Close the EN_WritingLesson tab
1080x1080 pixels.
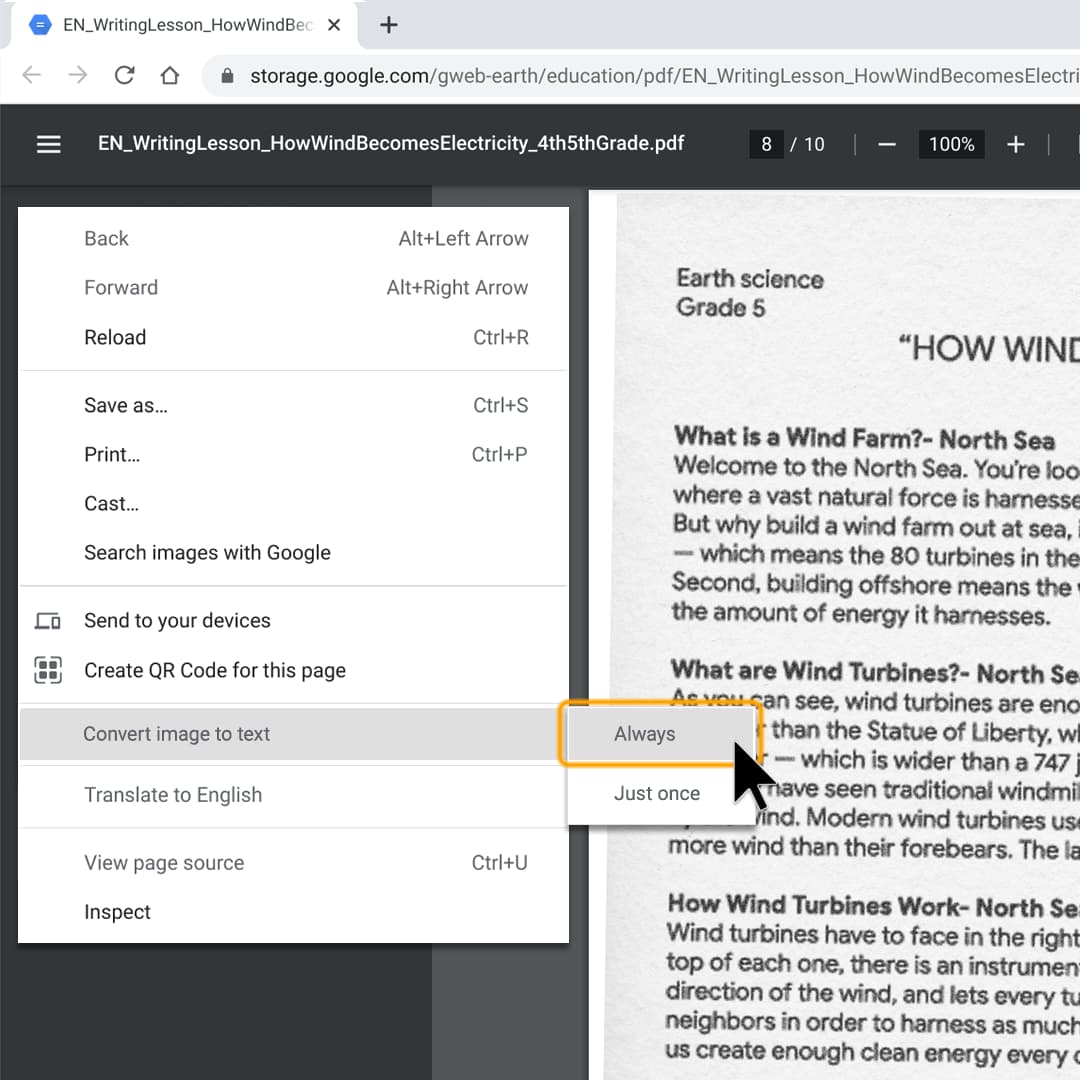click(x=334, y=25)
